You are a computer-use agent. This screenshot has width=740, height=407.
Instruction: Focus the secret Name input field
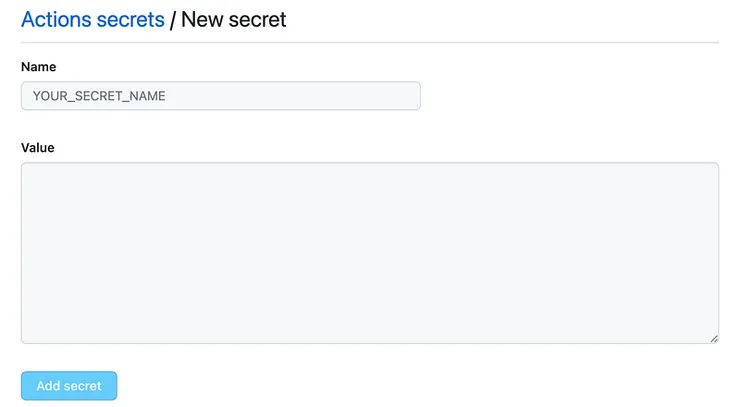click(x=220, y=96)
